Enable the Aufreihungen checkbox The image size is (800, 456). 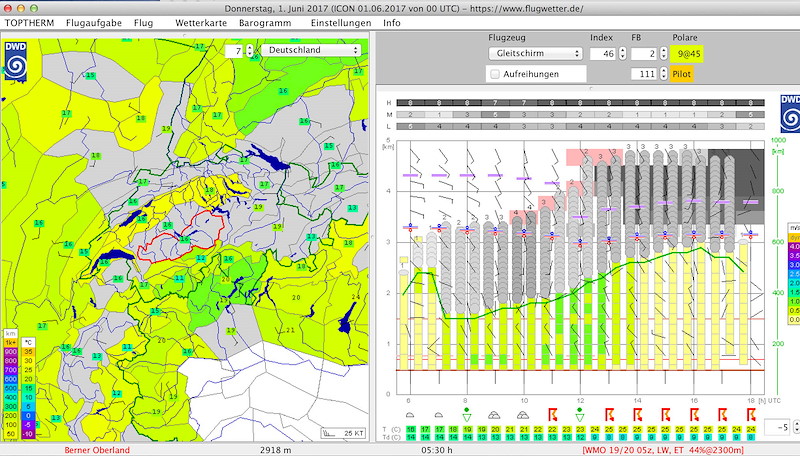click(x=494, y=74)
